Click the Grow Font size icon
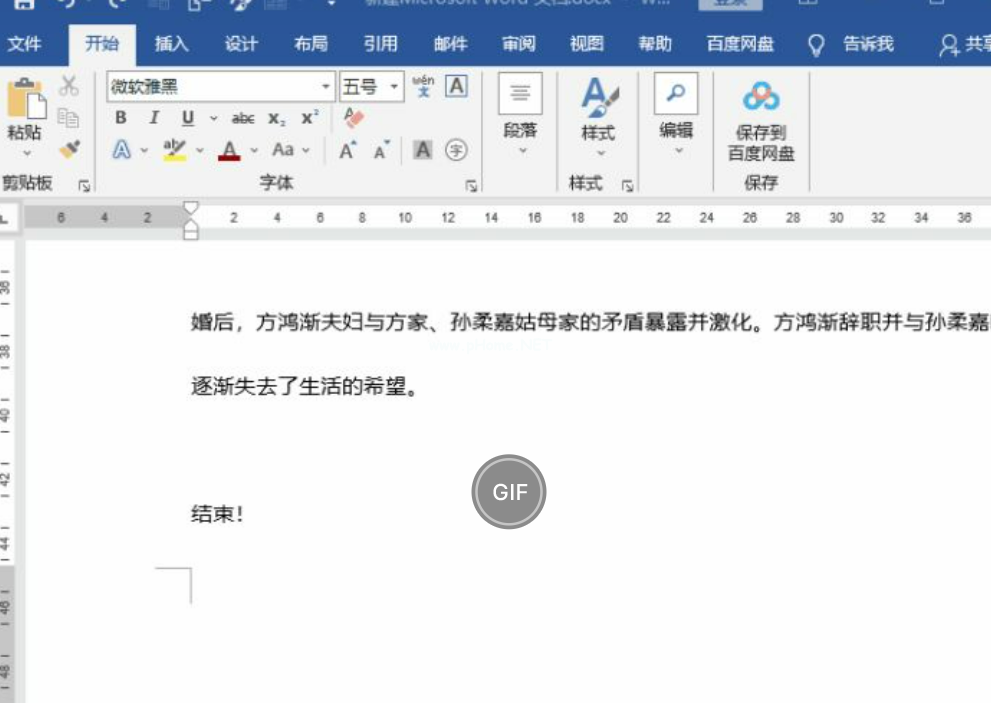 click(x=347, y=150)
